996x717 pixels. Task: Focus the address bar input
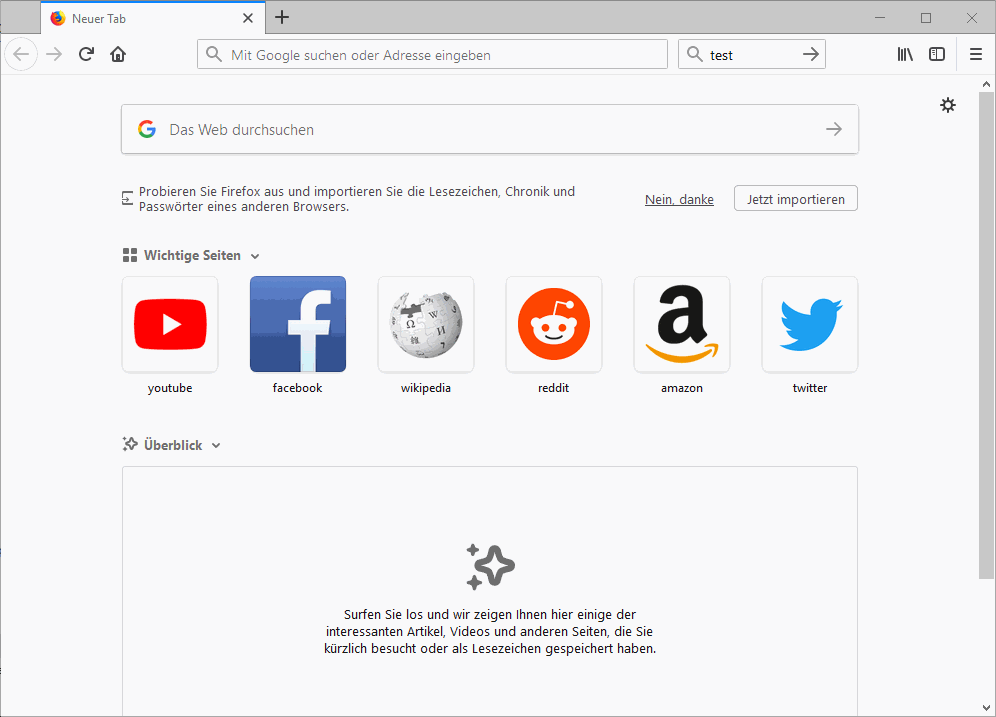pyautogui.click(x=433, y=55)
